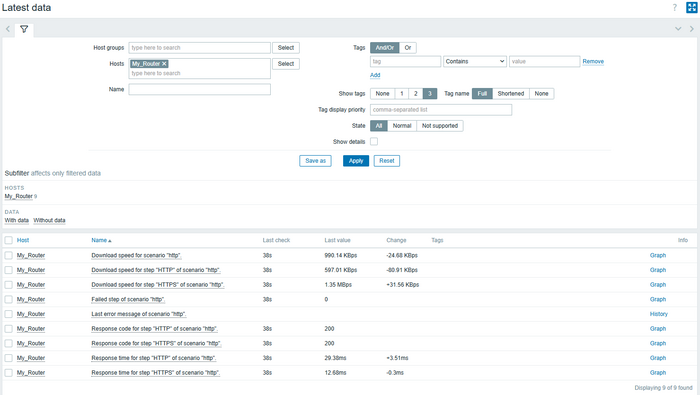This screenshot has height=395, width=700.
Task: Click the Save as button
Action: tap(315, 161)
